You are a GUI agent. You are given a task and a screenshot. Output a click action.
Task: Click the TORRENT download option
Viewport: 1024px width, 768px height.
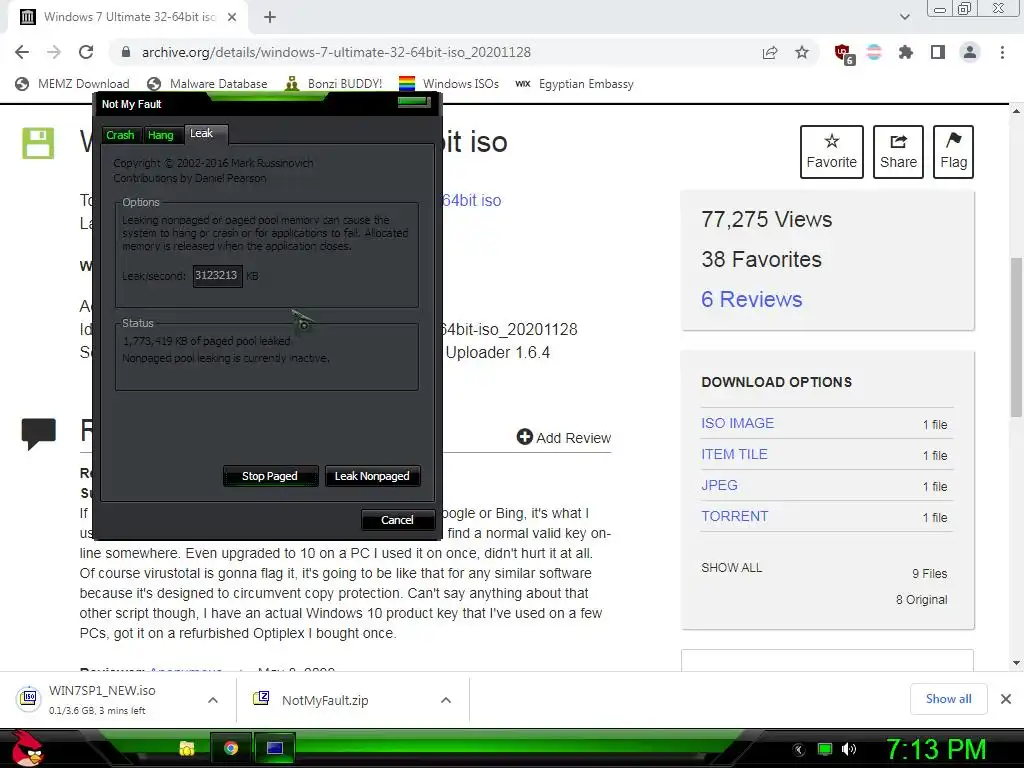pos(735,517)
